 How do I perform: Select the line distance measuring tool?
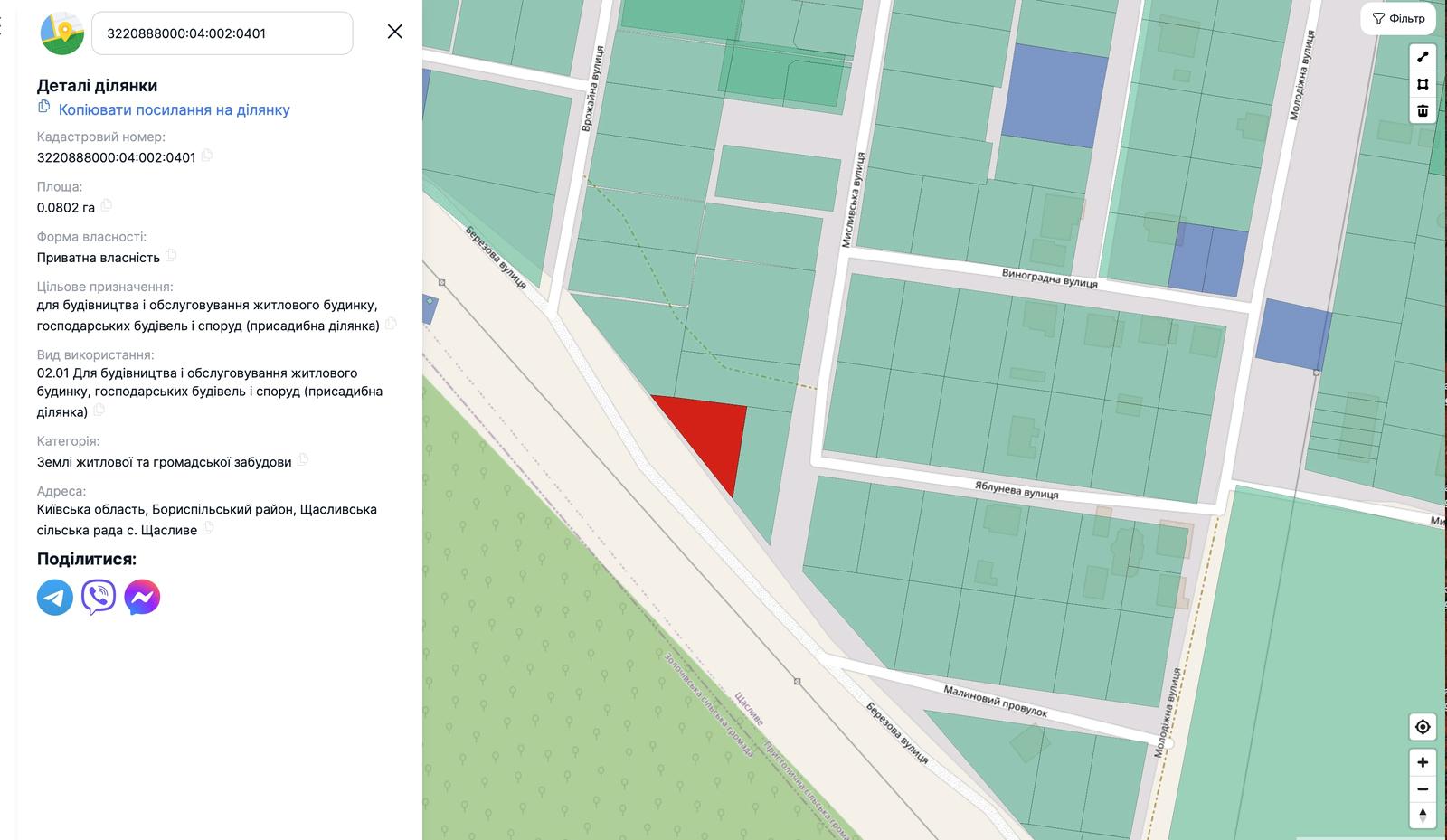pos(1422,57)
